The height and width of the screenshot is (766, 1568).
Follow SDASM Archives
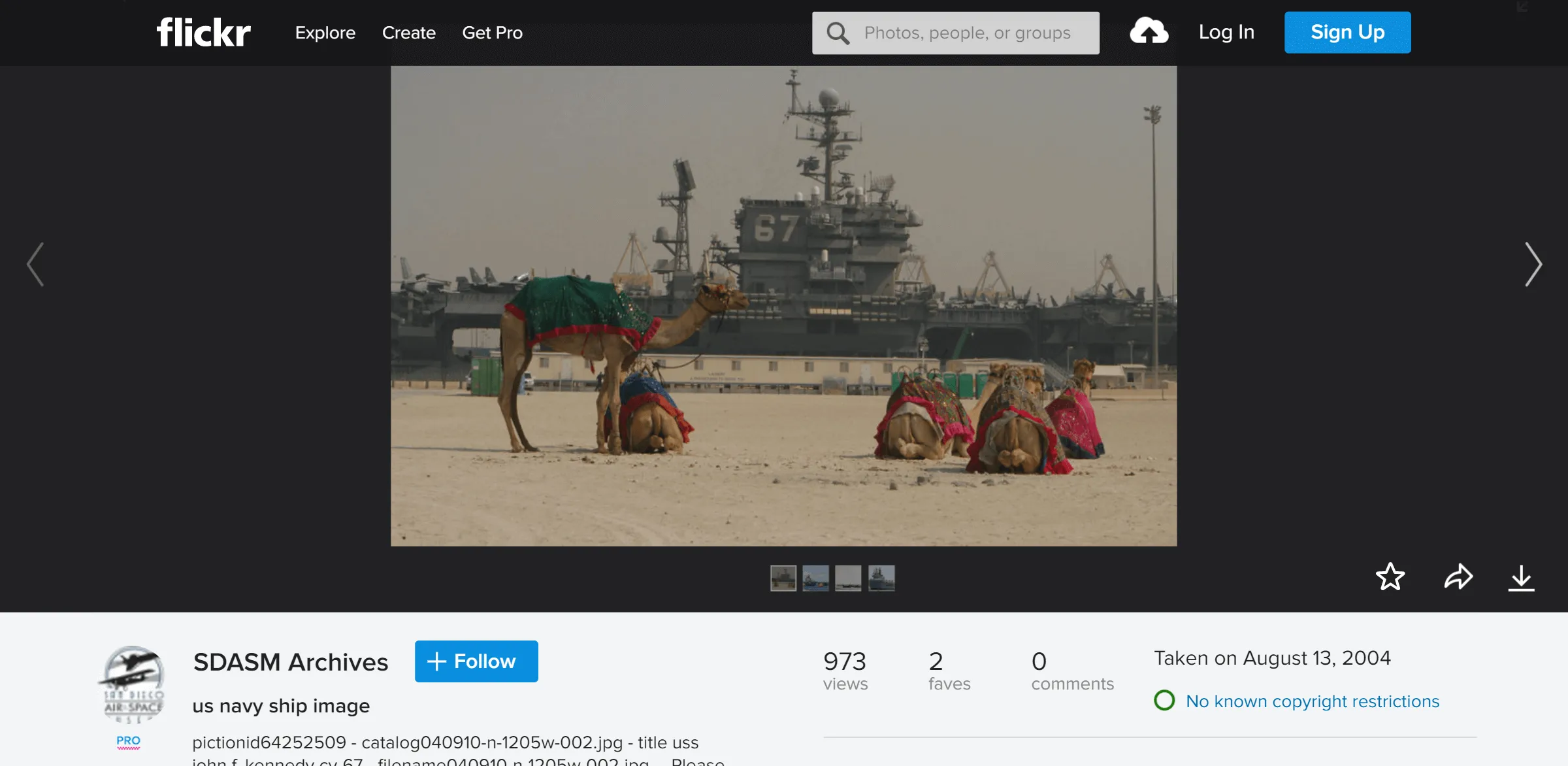(476, 661)
